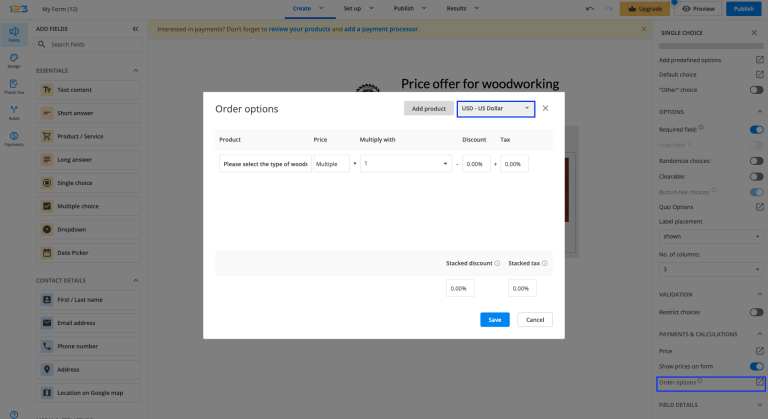Image resolution: width=768 pixels, height=419 pixels.
Task: Click the help question mark icon
Action: point(14,415)
